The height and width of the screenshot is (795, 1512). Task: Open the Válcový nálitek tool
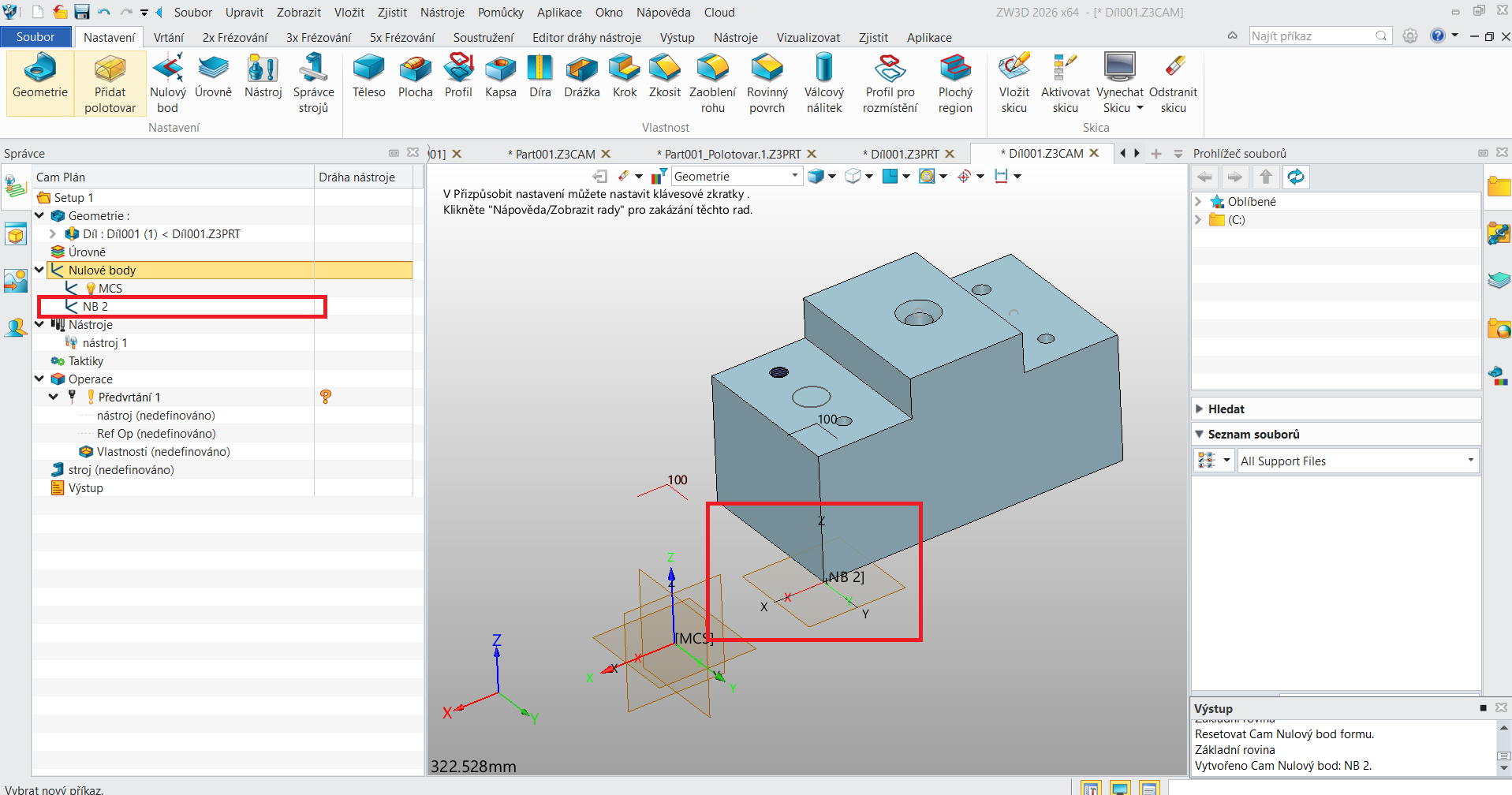(823, 83)
